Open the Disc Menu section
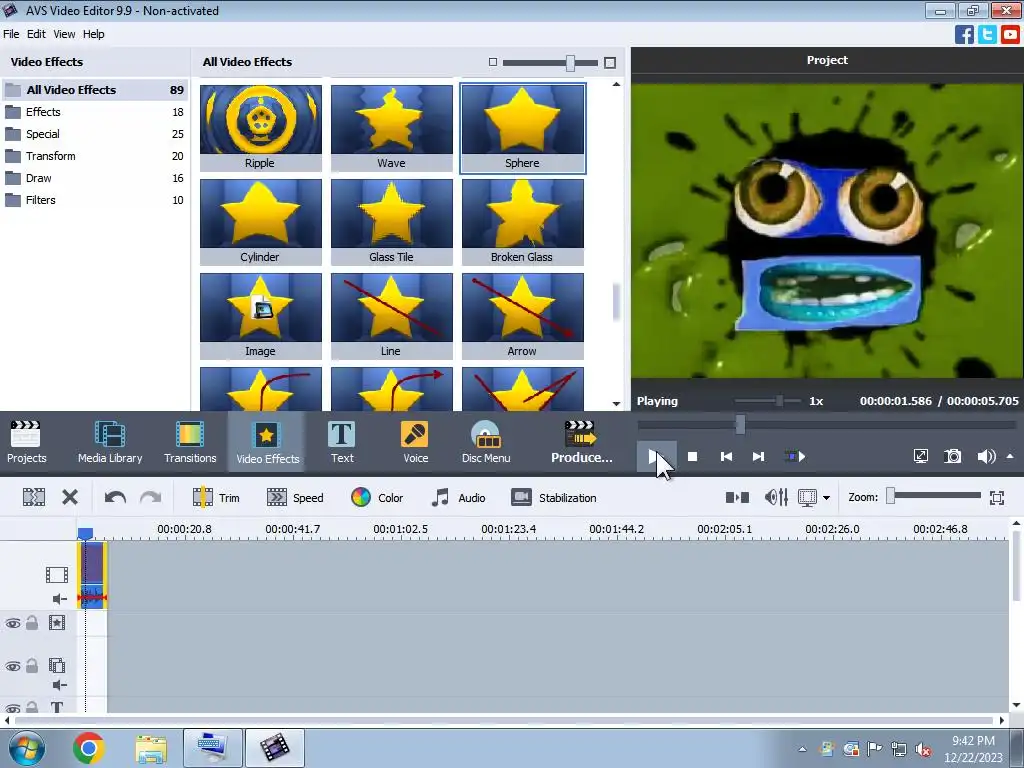 [x=486, y=441]
